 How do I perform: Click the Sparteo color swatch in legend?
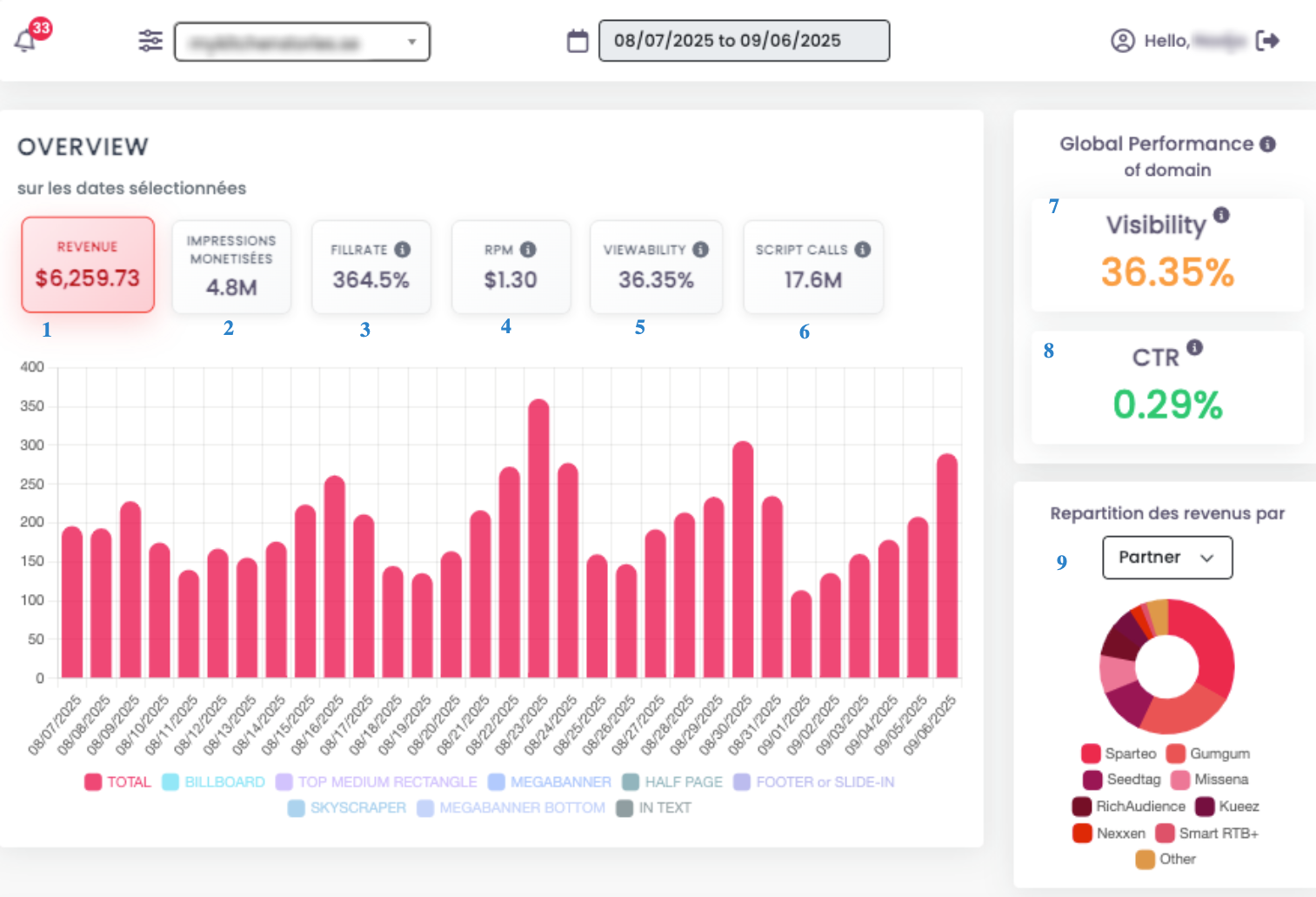(x=1091, y=753)
